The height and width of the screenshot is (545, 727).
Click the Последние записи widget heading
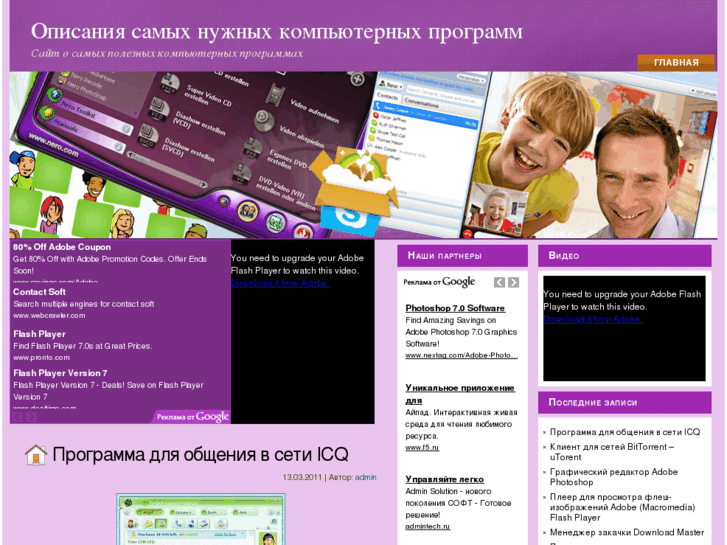pyautogui.click(x=624, y=403)
